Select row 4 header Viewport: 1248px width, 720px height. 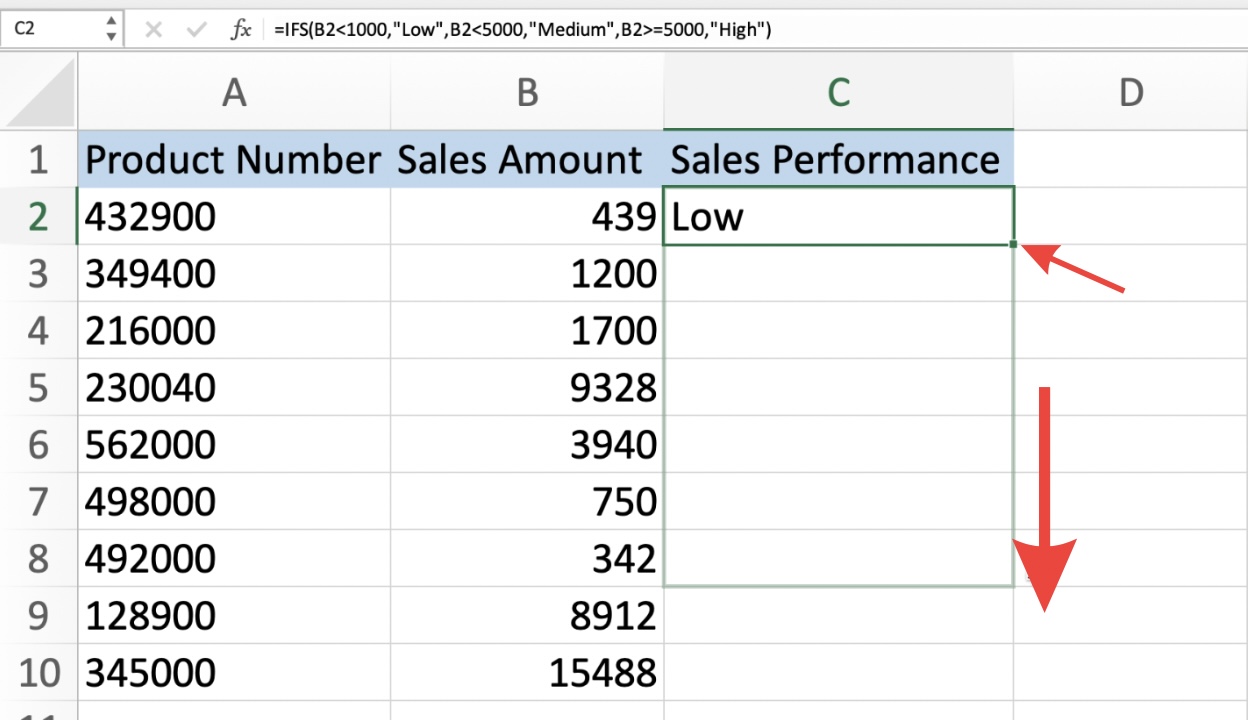pyautogui.click(x=39, y=330)
